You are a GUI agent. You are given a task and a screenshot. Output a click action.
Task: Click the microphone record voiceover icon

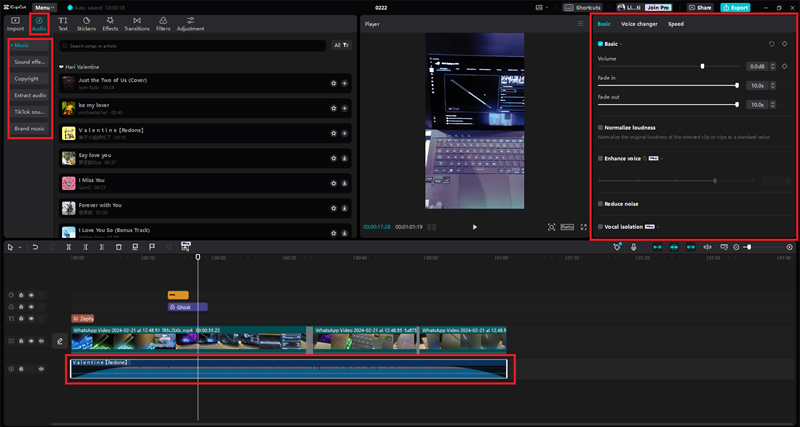[634, 247]
